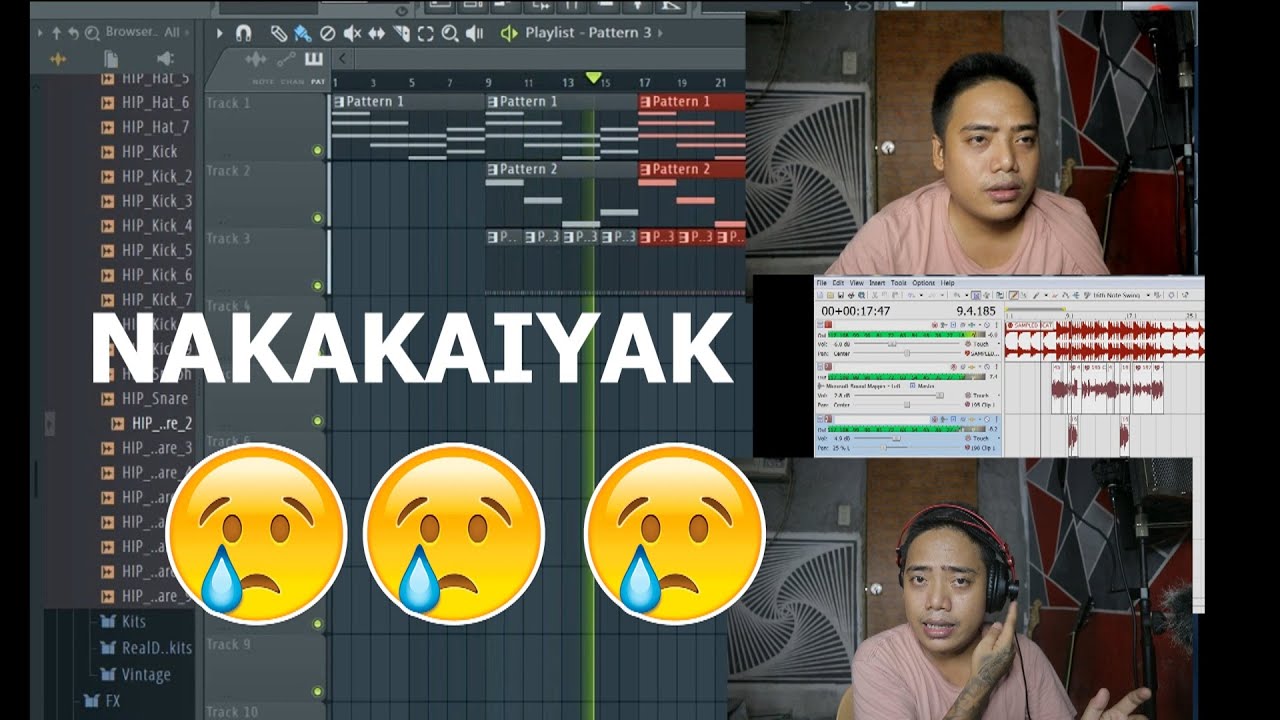Mute Track 3 with its green LED

[317, 285]
